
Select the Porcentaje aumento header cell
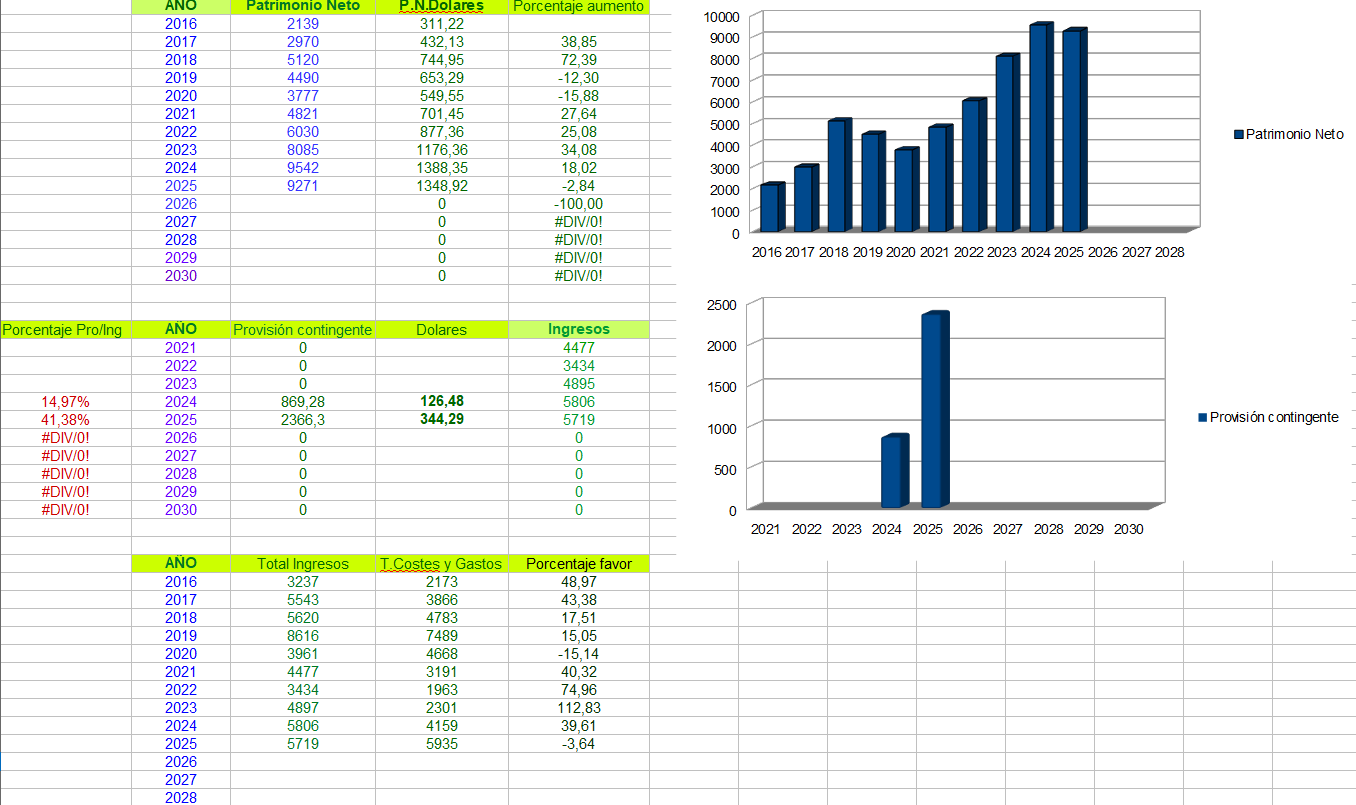(578, 6)
